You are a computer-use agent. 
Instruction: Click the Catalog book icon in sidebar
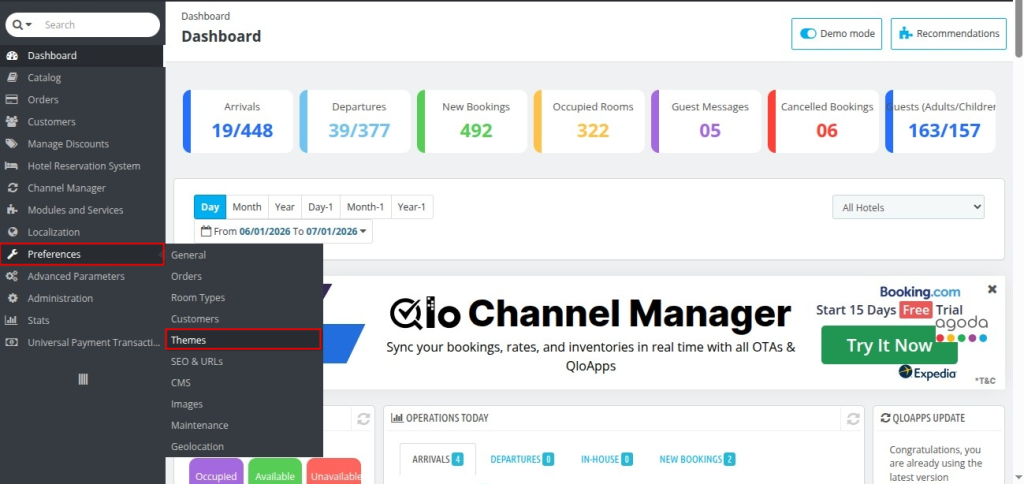point(12,78)
